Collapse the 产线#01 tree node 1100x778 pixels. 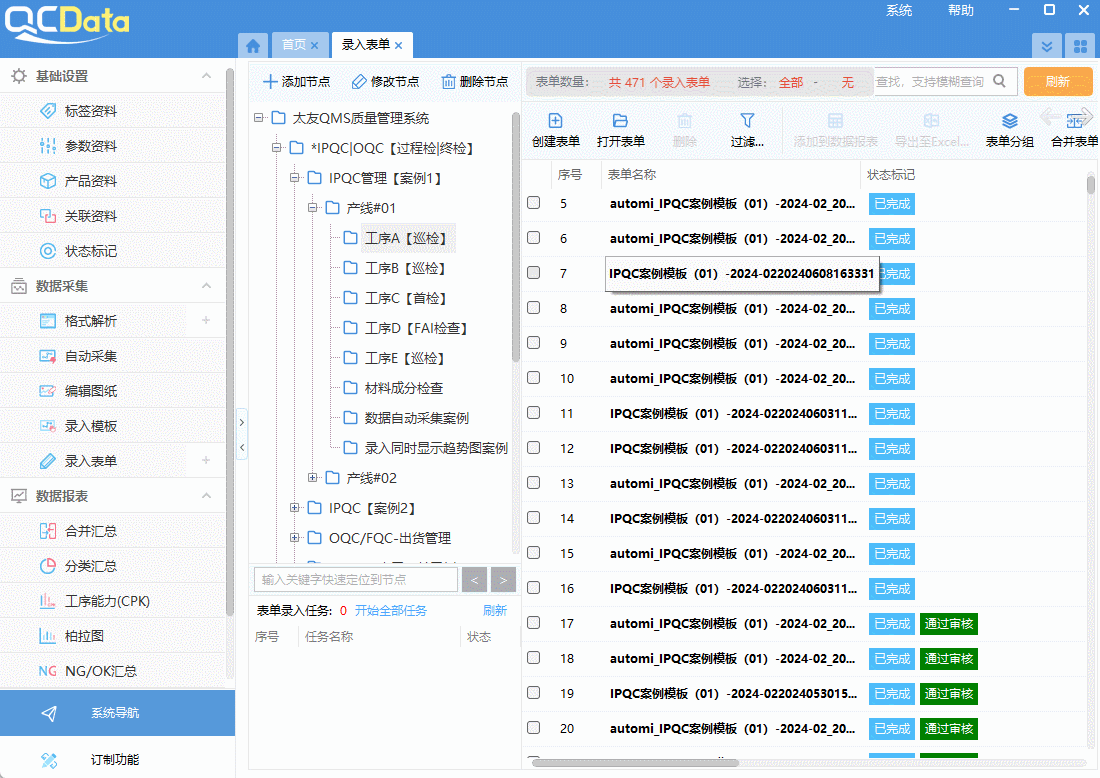tap(313, 208)
